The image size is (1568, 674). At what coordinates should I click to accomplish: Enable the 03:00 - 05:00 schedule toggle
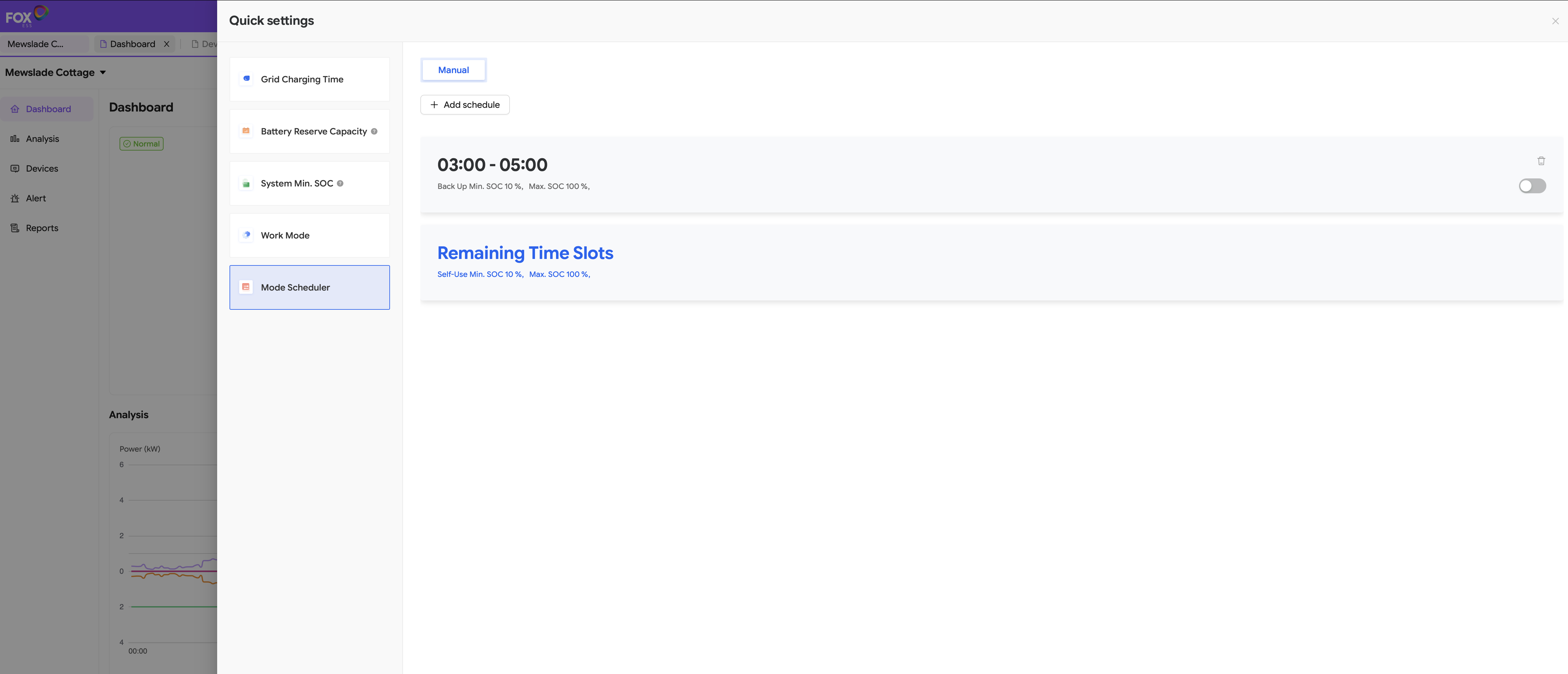click(1531, 186)
